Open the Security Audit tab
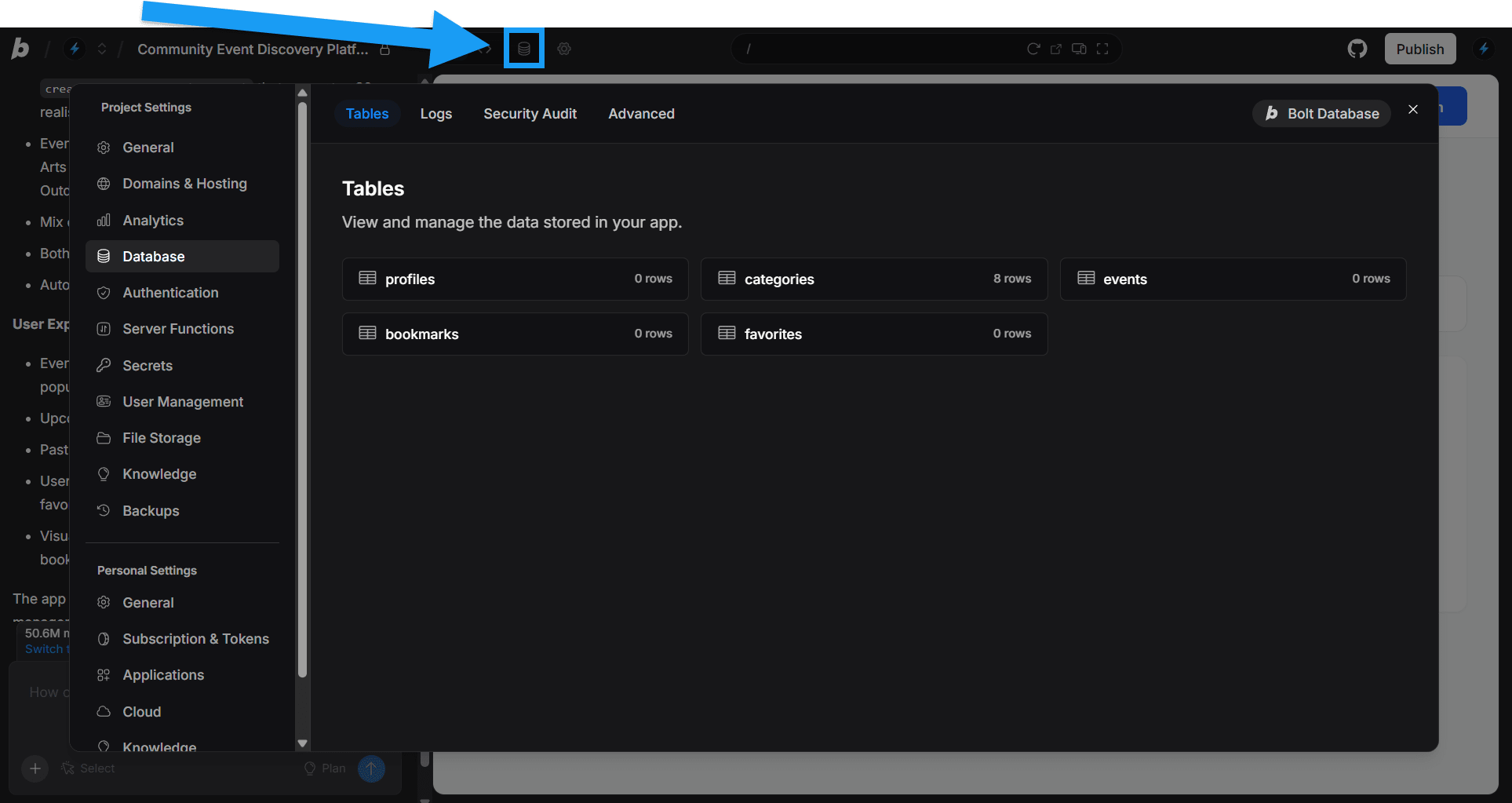This screenshot has width=1512, height=803. pos(530,114)
